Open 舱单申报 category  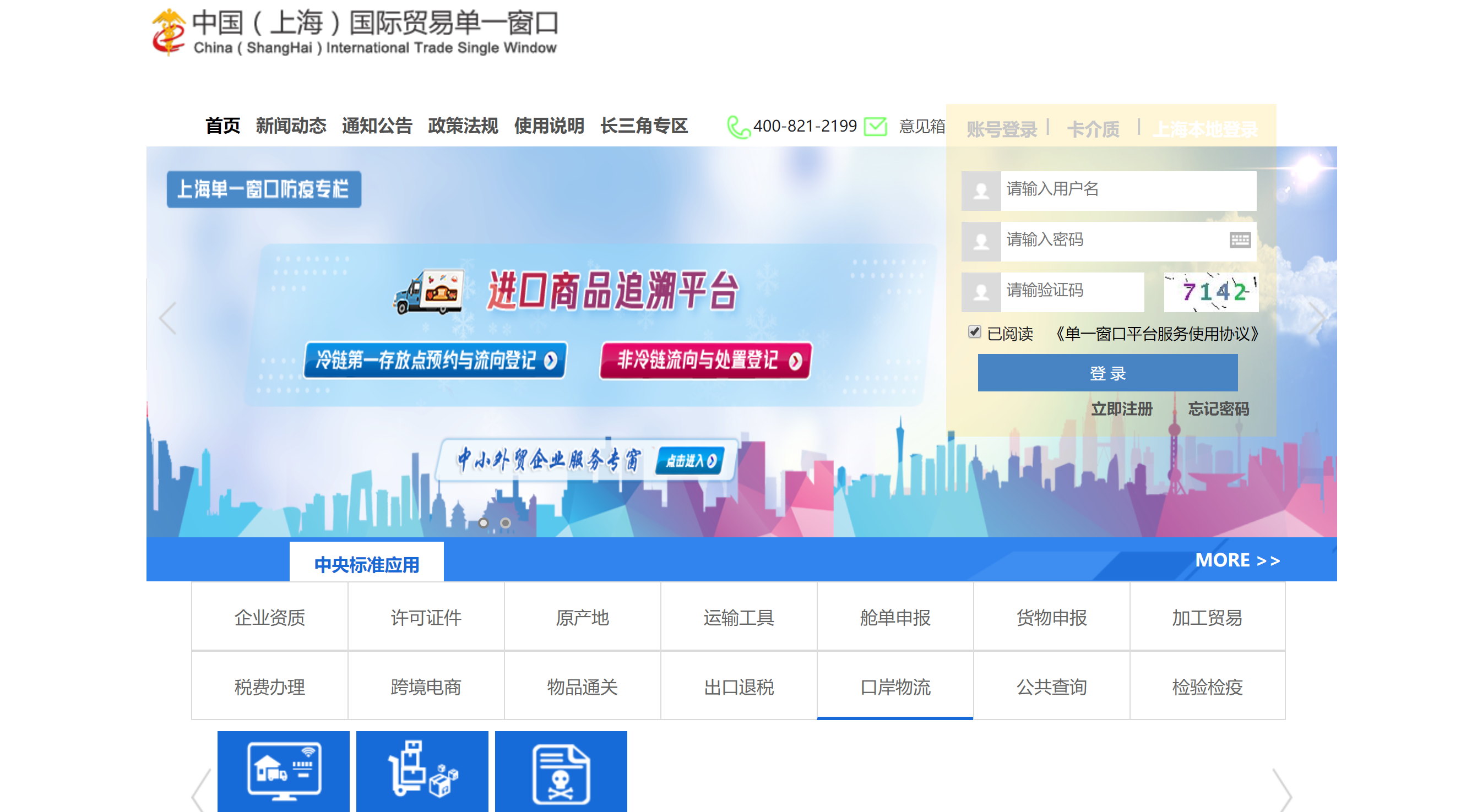(895, 617)
